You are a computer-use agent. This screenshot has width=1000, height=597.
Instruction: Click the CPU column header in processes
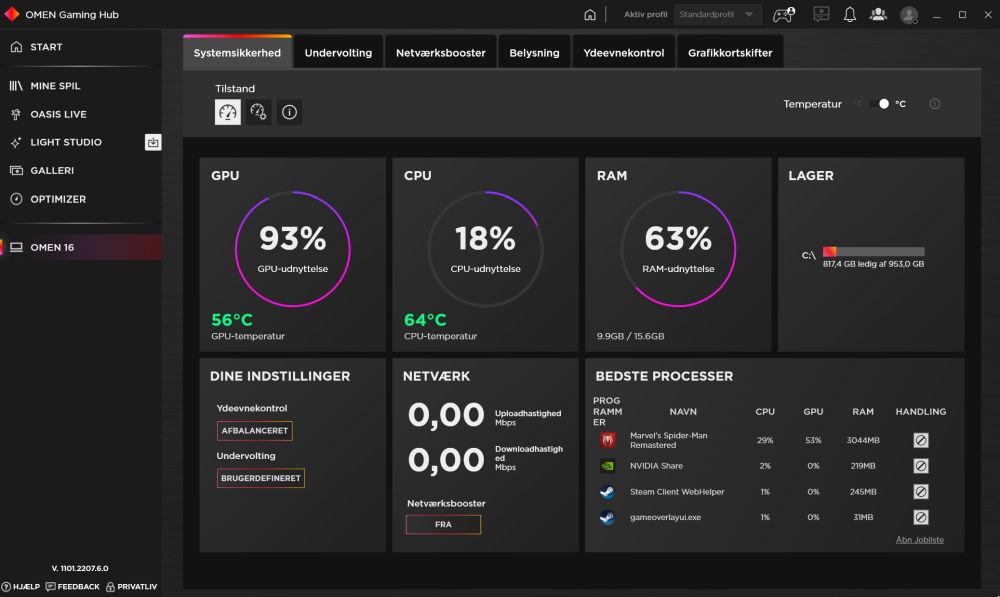765,412
